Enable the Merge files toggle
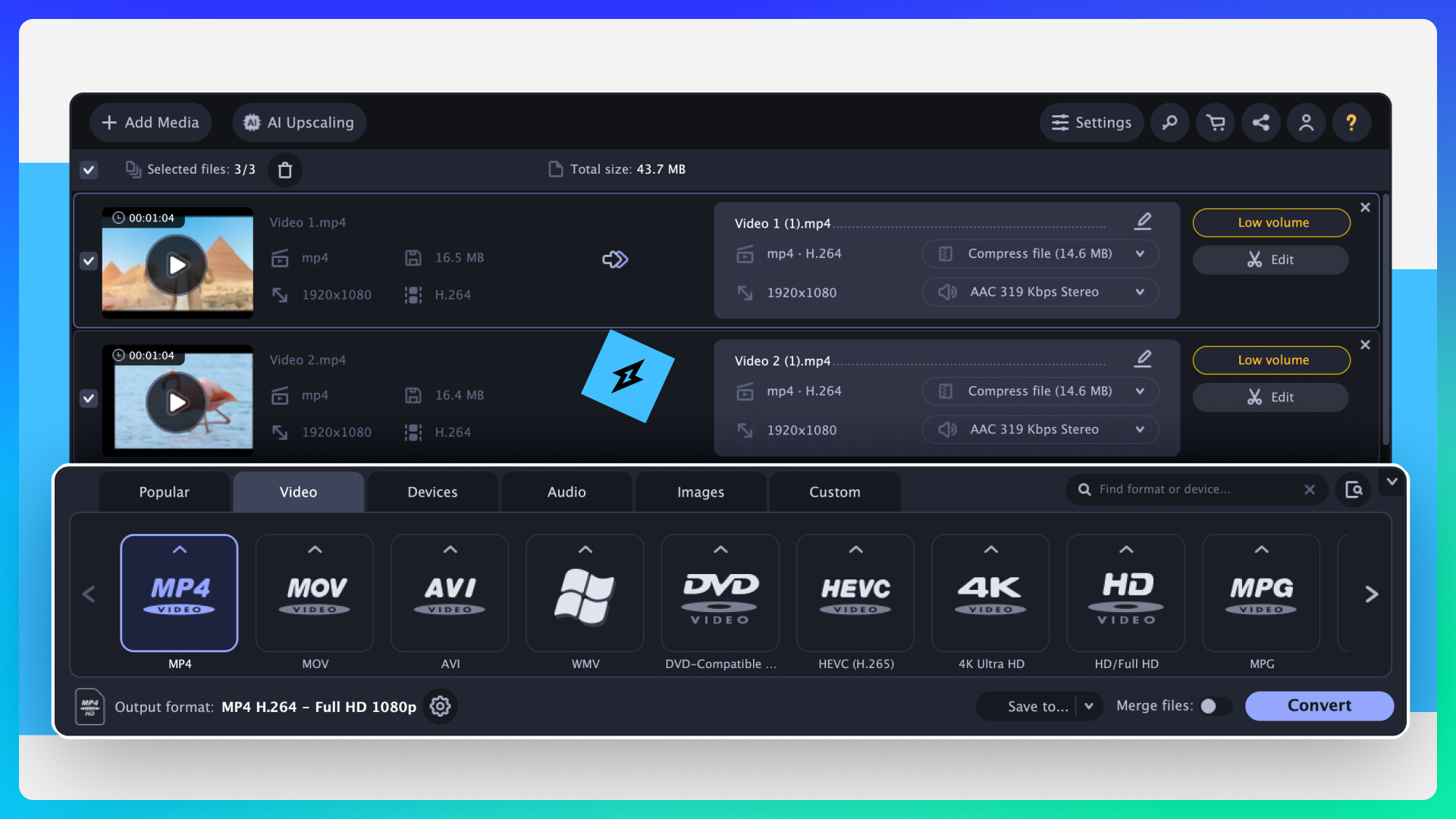This screenshot has width=1456, height=819. (x=1213, y=705)
